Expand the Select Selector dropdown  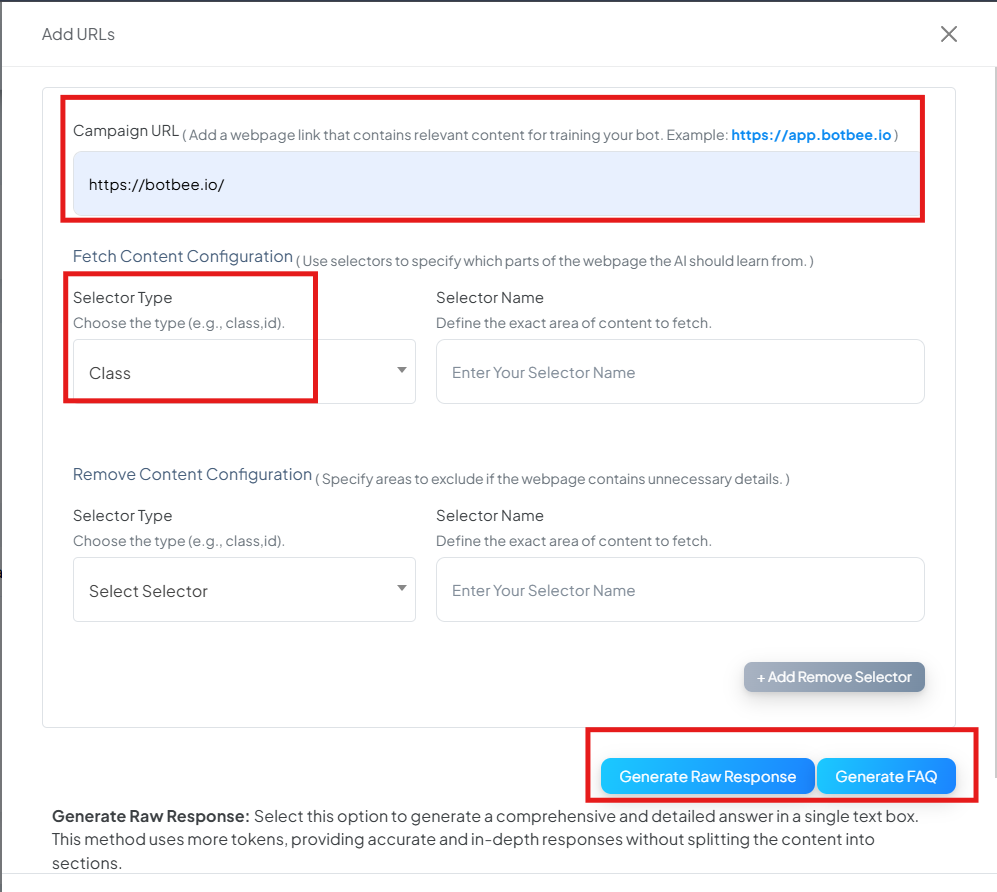pos(244,590)
